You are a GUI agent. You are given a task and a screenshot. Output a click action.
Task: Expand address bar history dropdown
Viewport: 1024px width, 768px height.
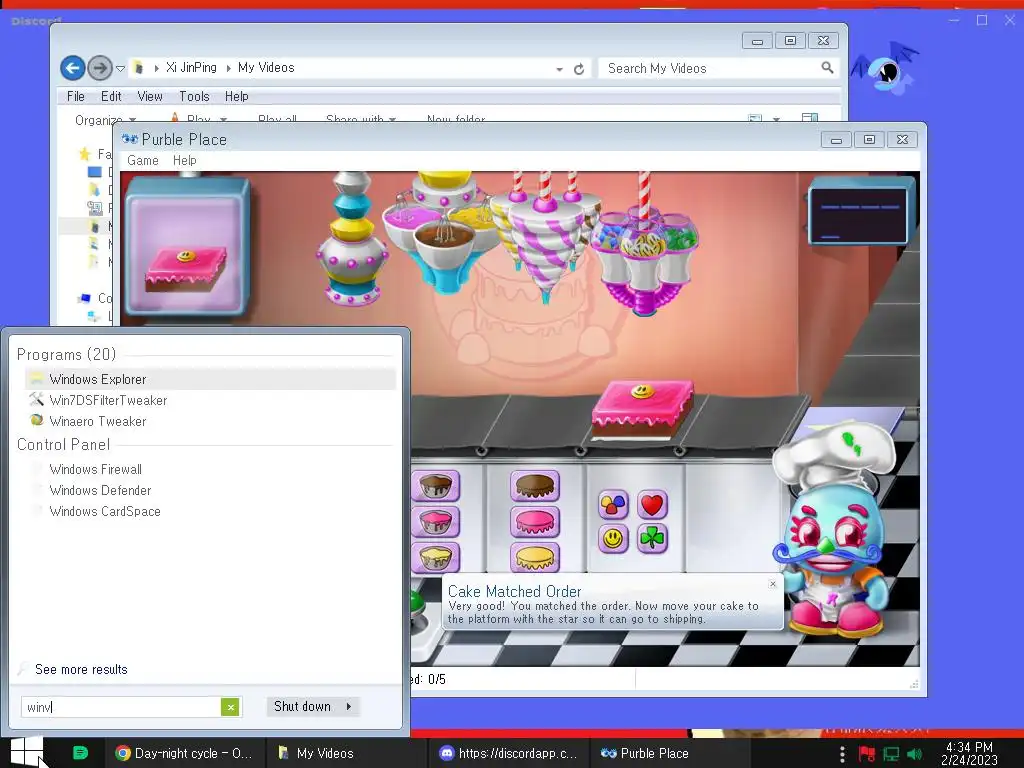[560, 69]
